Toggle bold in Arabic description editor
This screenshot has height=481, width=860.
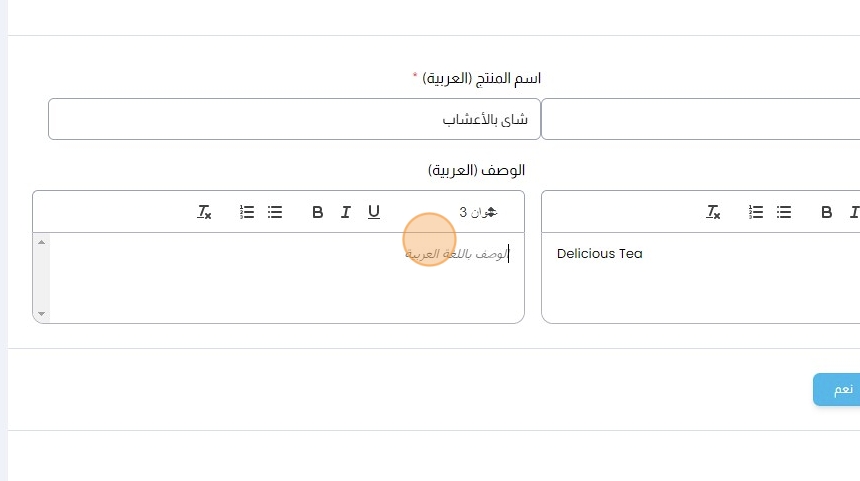point(318,212)
